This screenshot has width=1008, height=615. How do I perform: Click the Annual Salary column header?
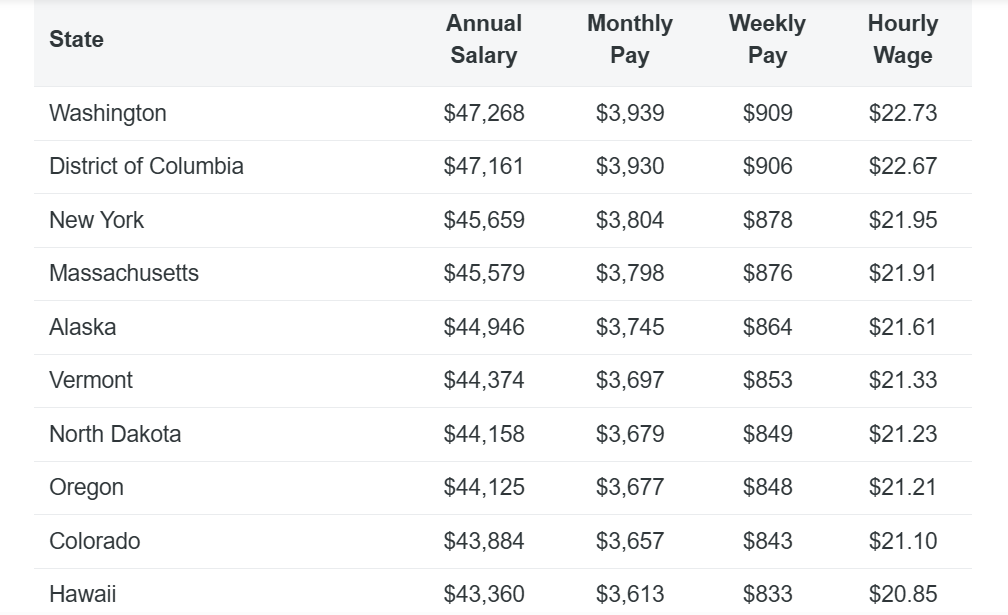pyautogui.click(x=484, y=40)
